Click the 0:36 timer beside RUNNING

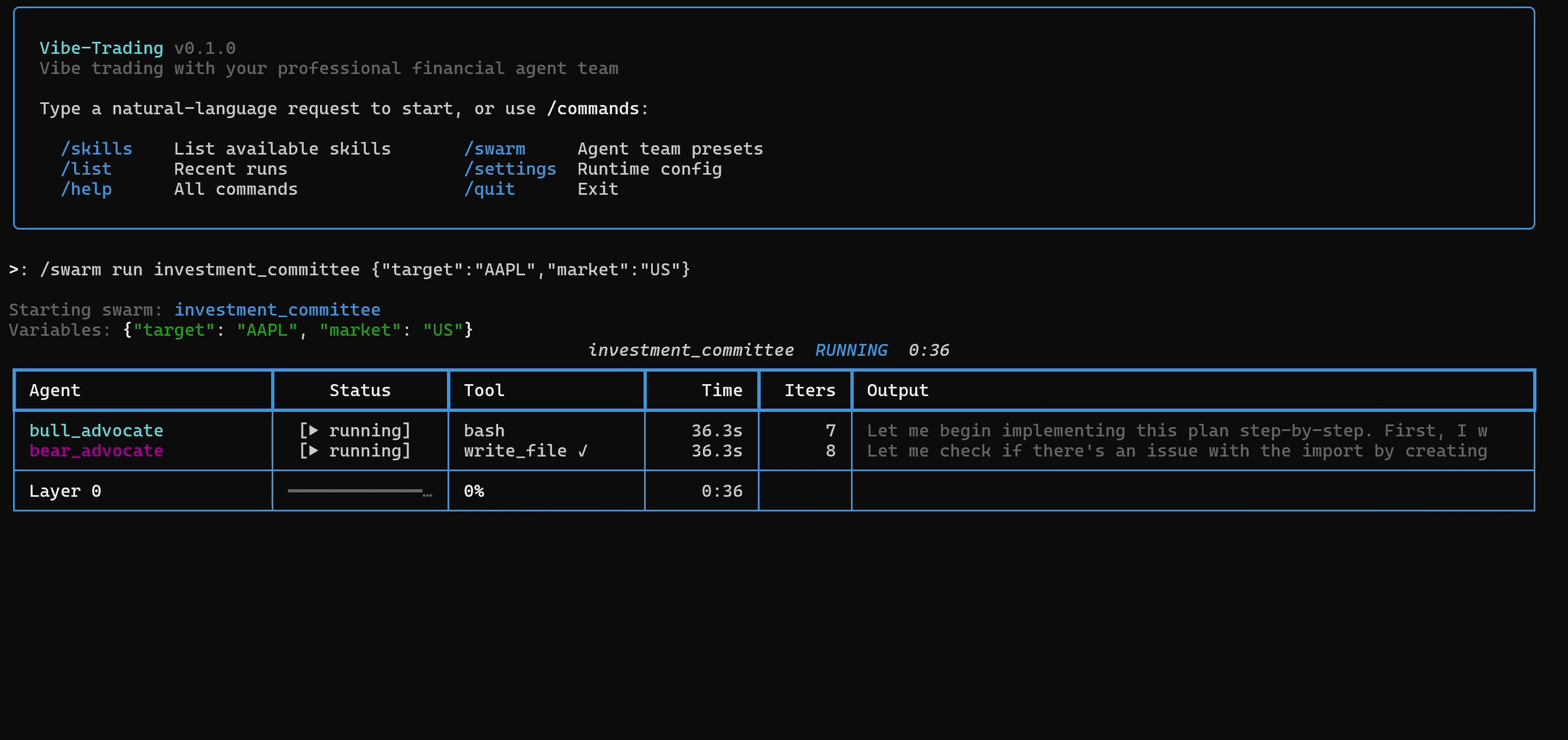coord(928,350)
